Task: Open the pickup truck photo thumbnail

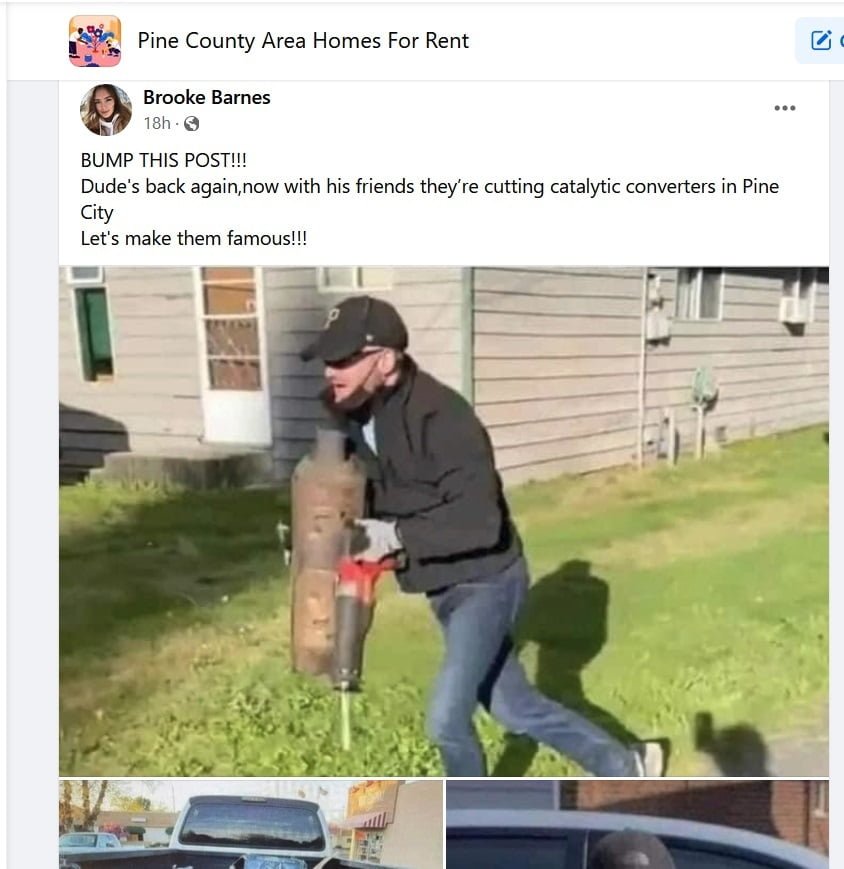Action: (251, 825)
